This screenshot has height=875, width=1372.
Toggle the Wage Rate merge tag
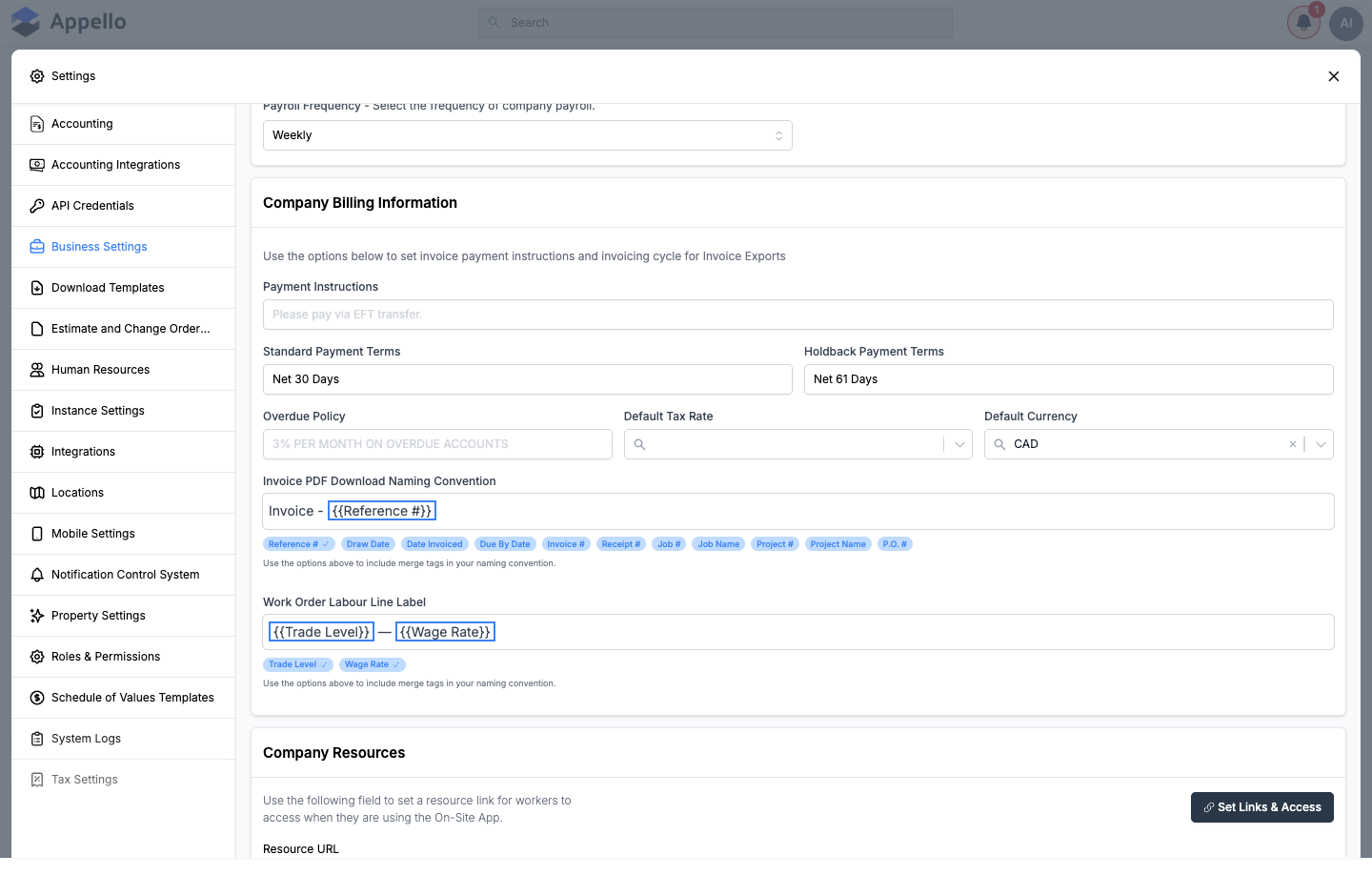(x=373, y=664)
